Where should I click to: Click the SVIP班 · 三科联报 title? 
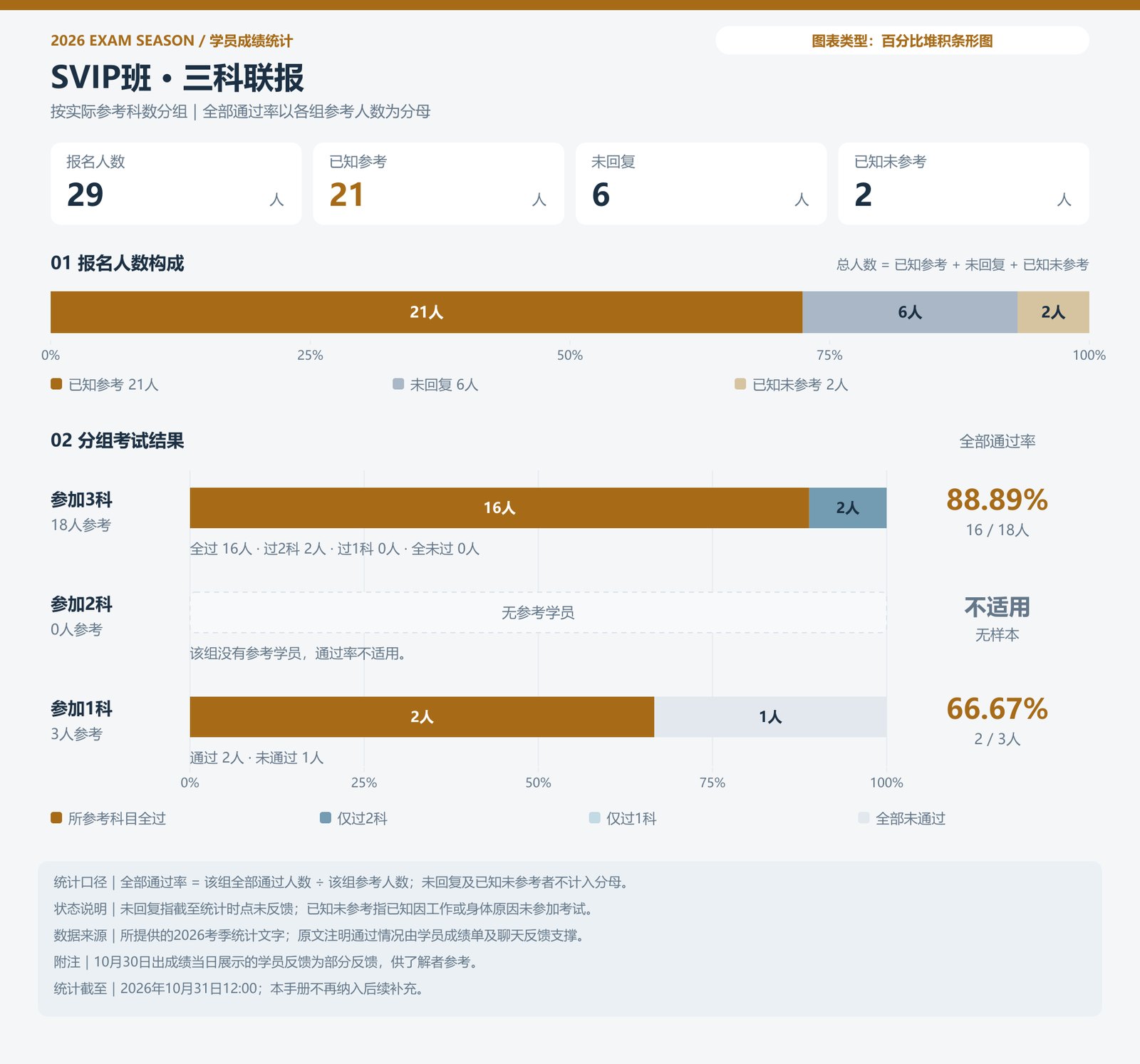(x=177, y=78)
